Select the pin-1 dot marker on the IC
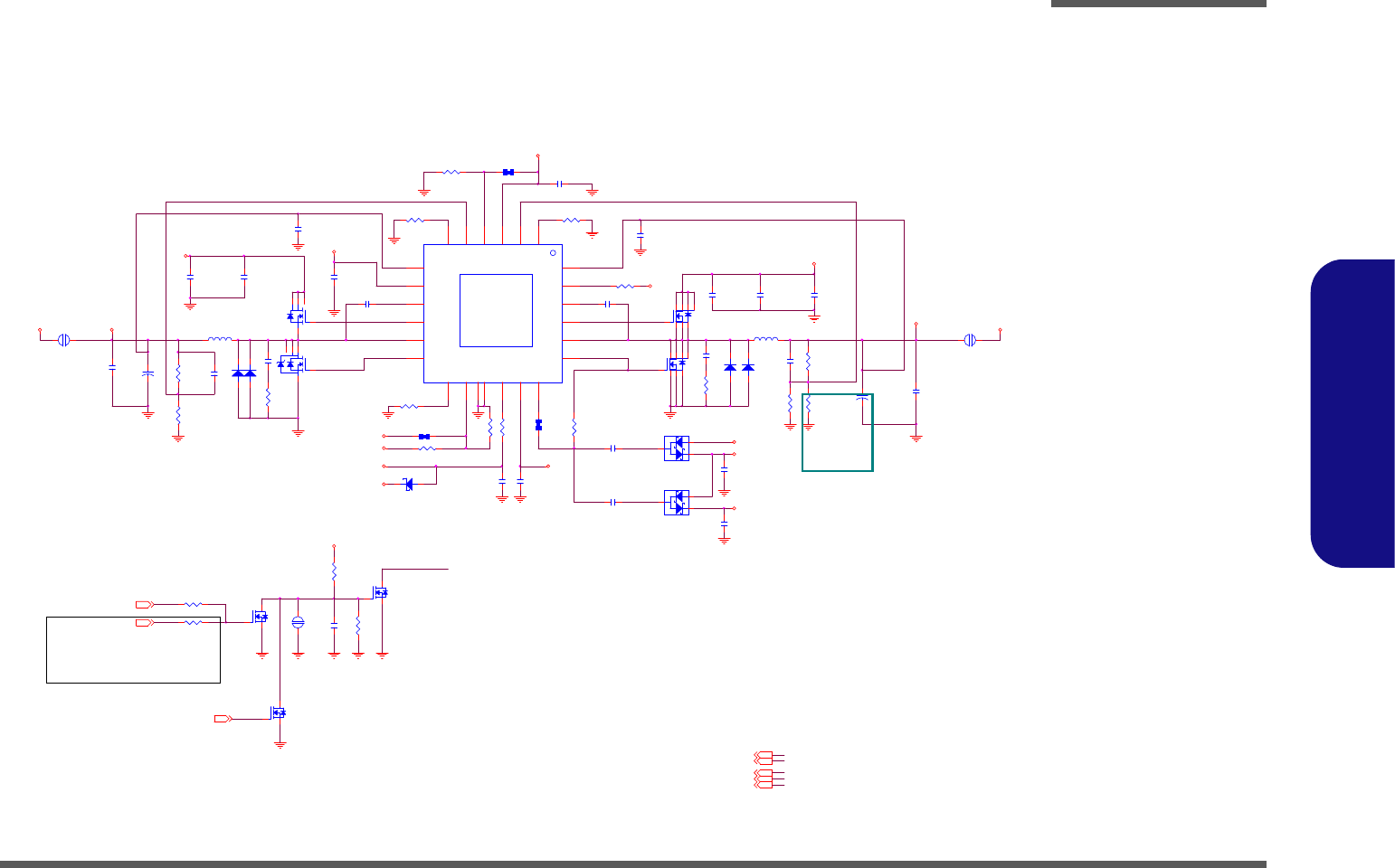 point(554,253)
